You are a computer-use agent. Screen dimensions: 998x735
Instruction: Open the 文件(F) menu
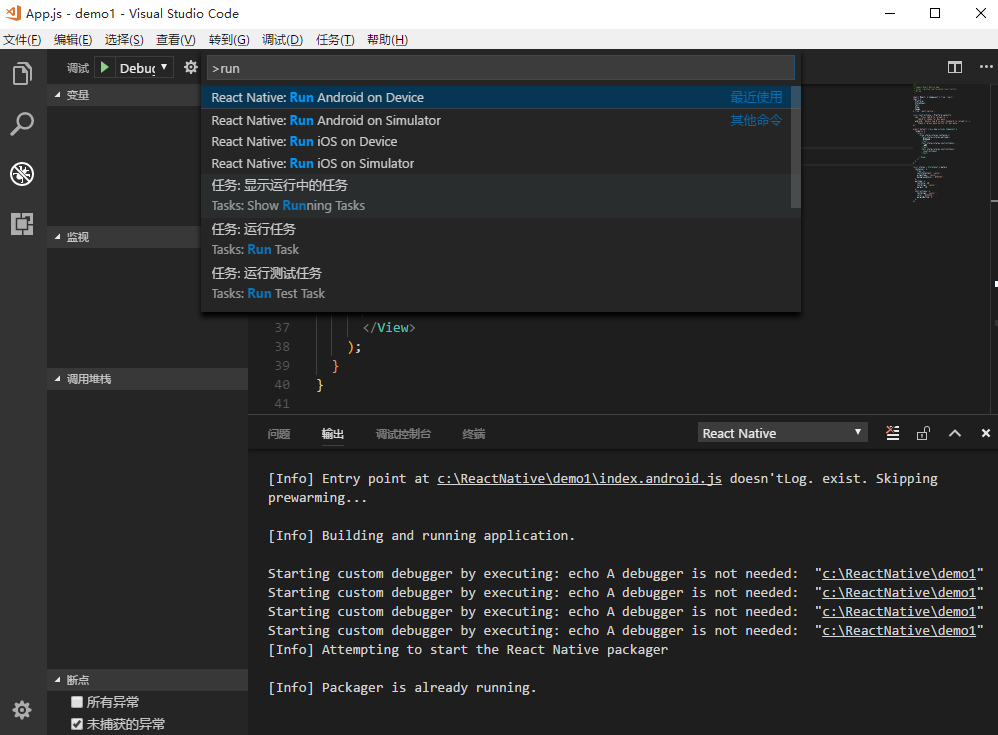(22, 39)
